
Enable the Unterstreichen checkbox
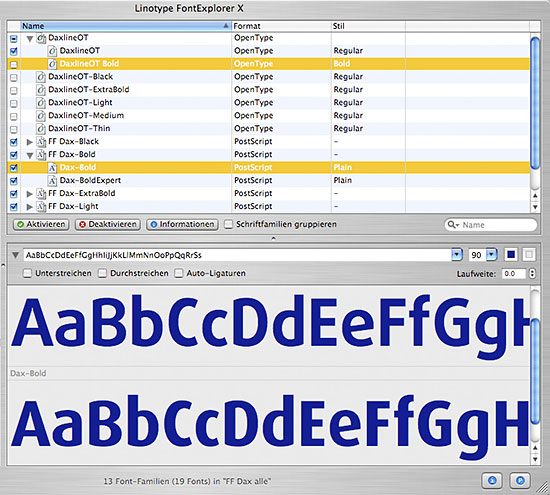click(27, 273)
